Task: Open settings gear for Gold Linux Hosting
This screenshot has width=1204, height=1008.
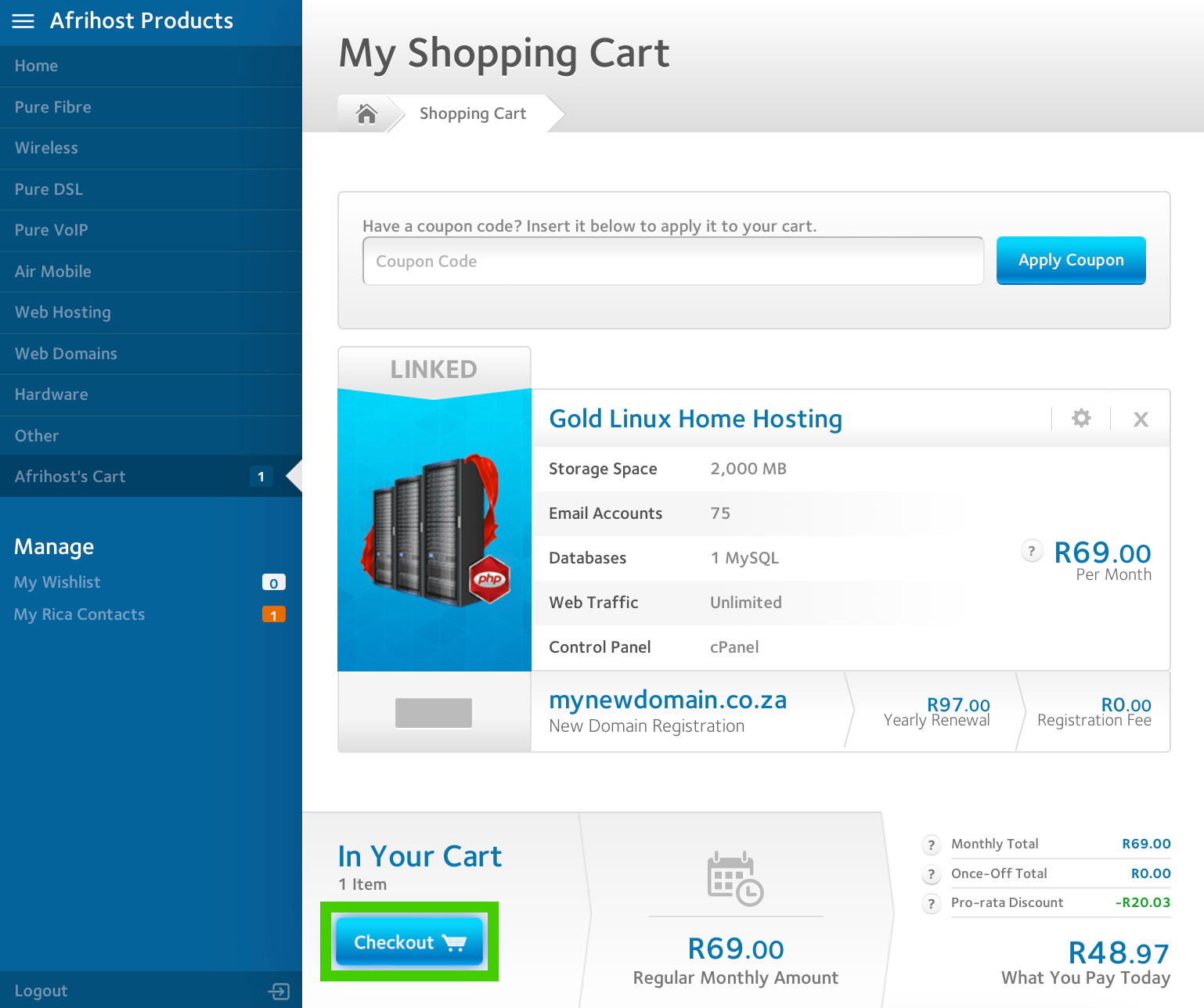Action: click(x=1081, y=418)
